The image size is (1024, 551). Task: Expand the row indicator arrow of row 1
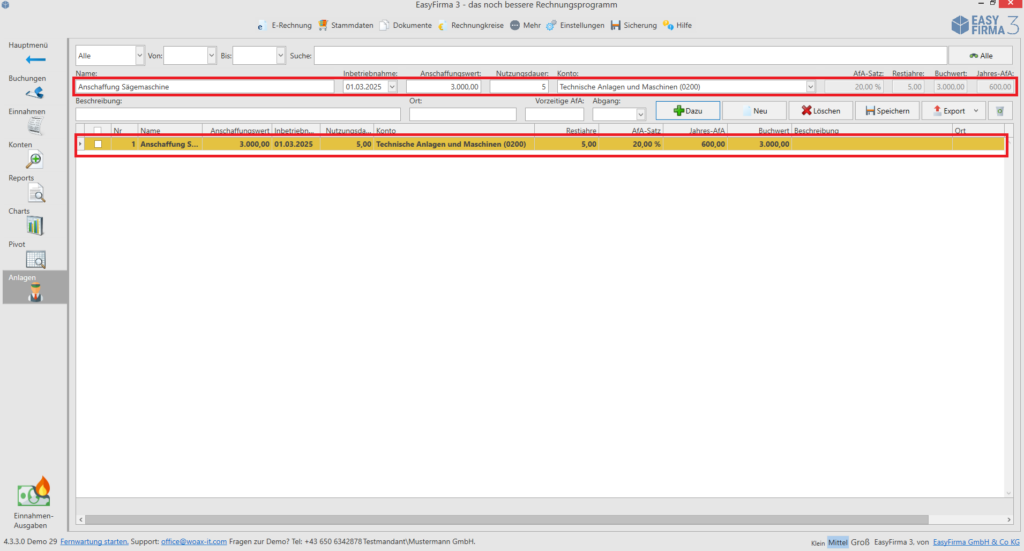pos(80,144)
